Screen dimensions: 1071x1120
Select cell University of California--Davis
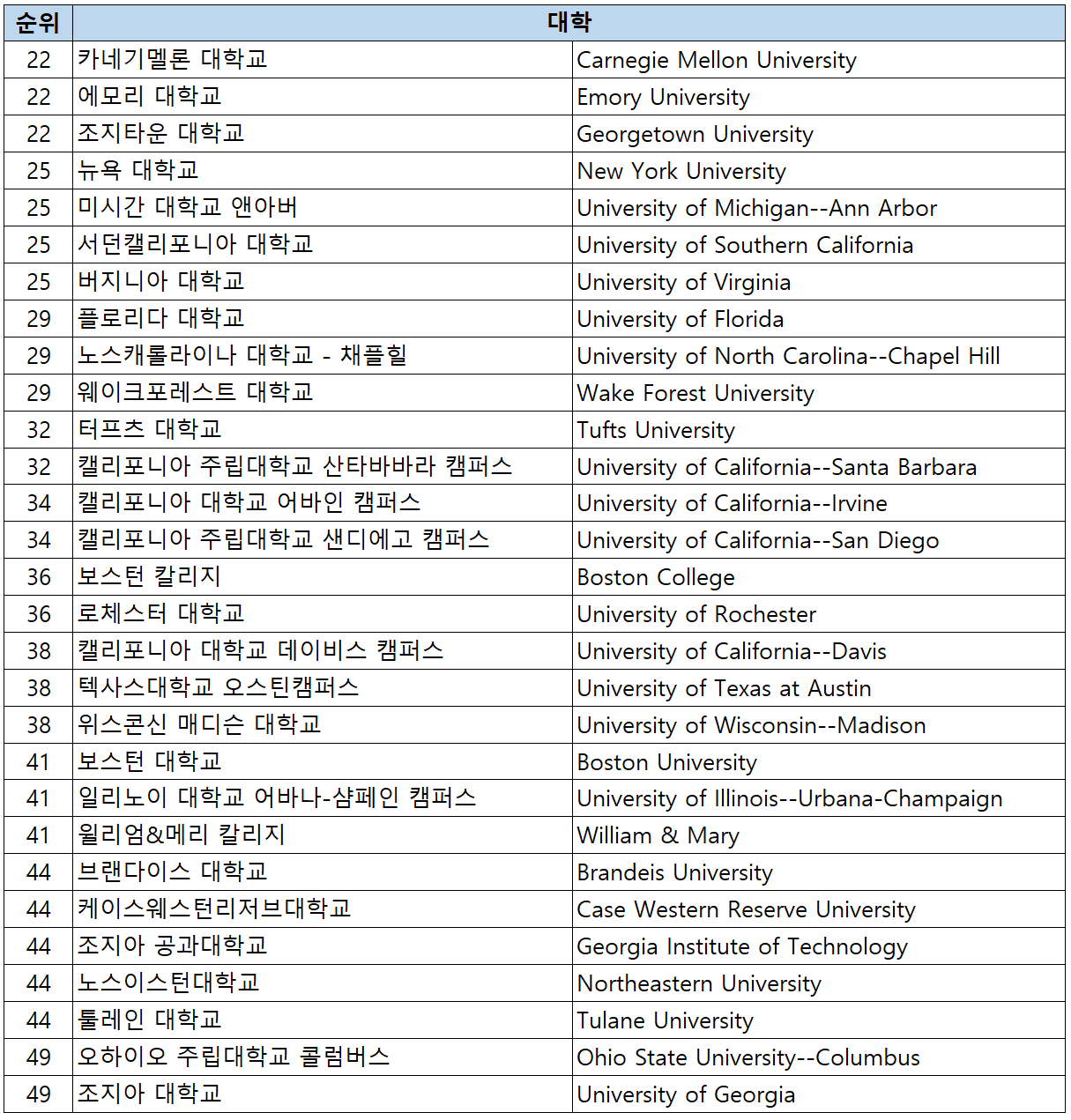coord(819,651)
